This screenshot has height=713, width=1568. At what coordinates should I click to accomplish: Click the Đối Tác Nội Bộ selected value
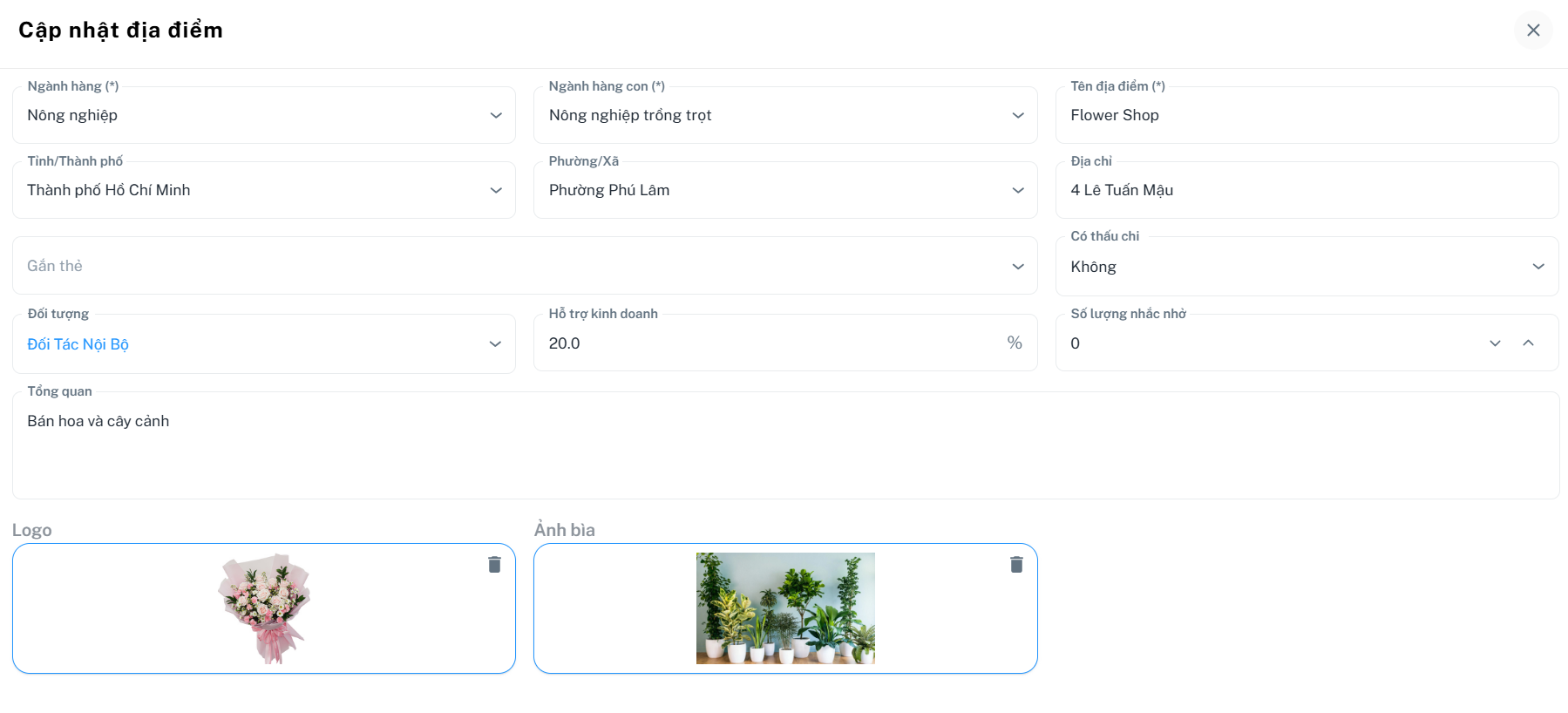click(x=78, y=344)
